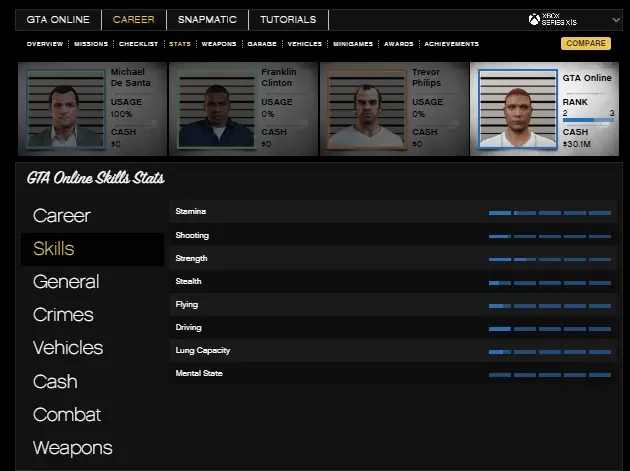The height and width of the screenshot is (471, 630).
Task: Open the GARAGE section
Action: click(x=262, y=44)
